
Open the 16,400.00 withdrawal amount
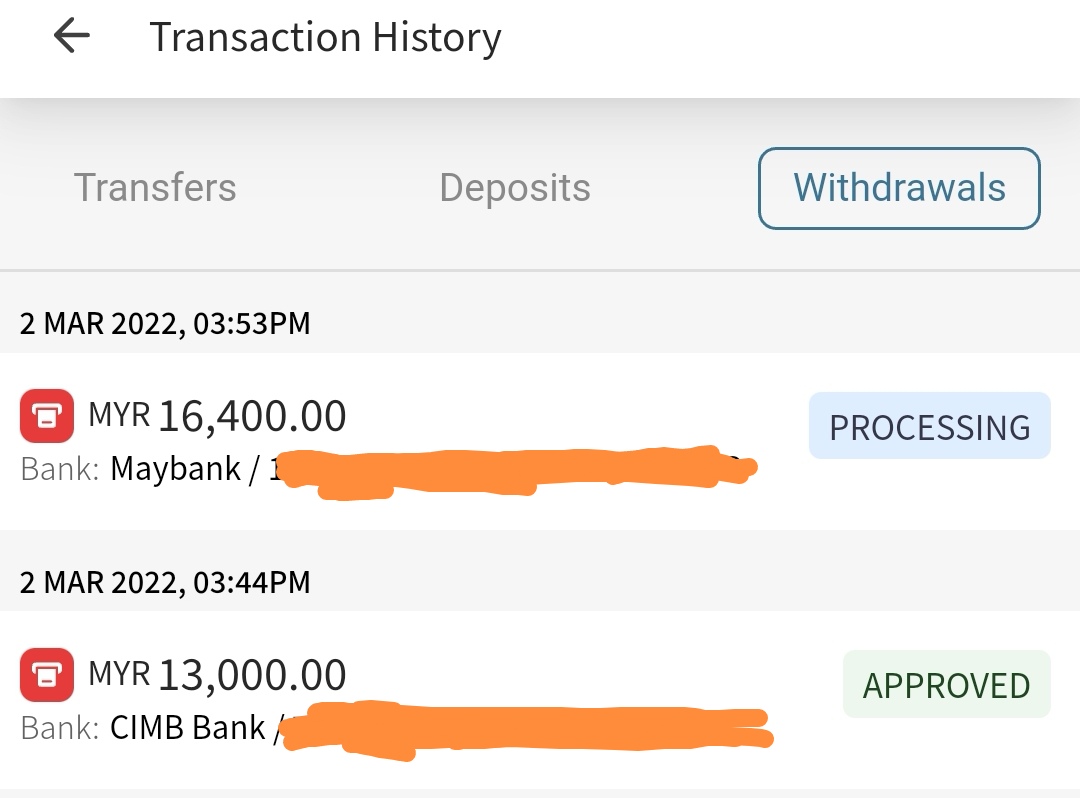tap(252, 416)
